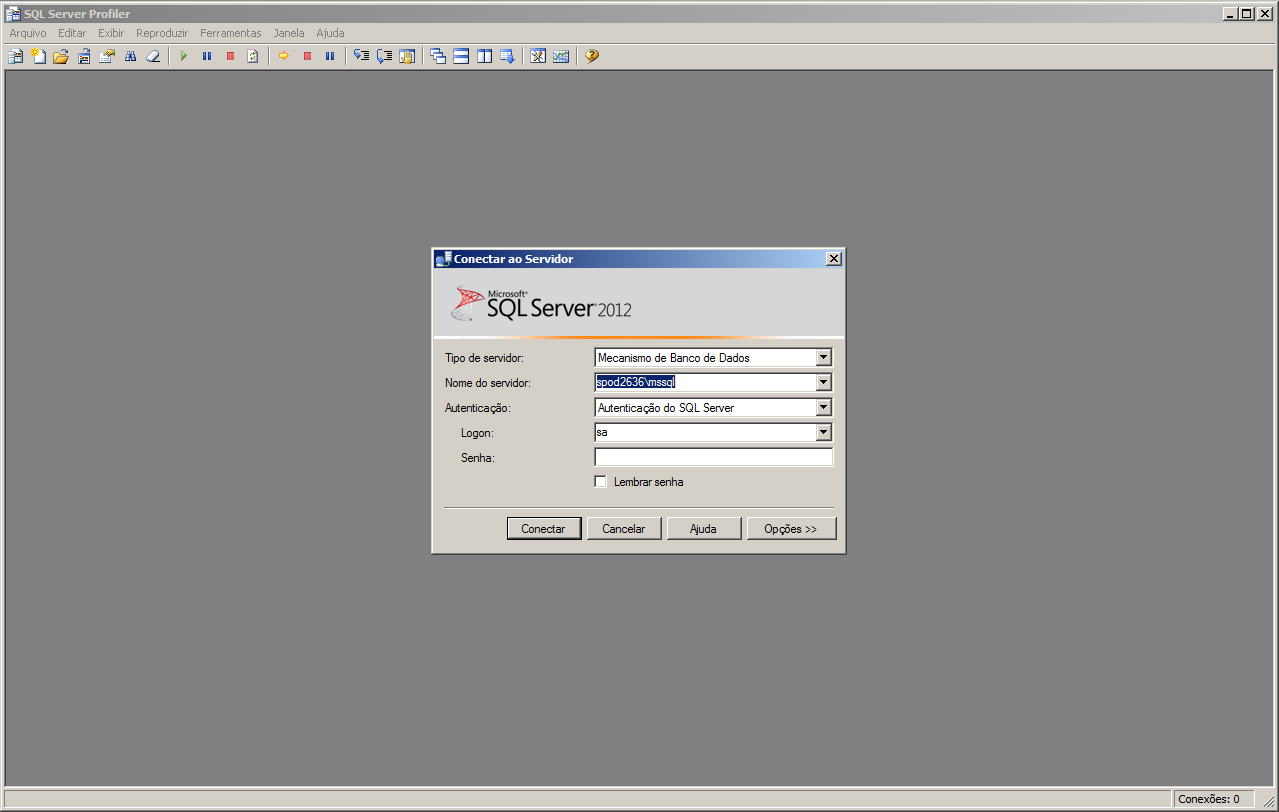Image resolution: width=1279 pixels, height=812 pixels.
Task: Open the Nome do servidor dropdown arrow
Action: 823,382
